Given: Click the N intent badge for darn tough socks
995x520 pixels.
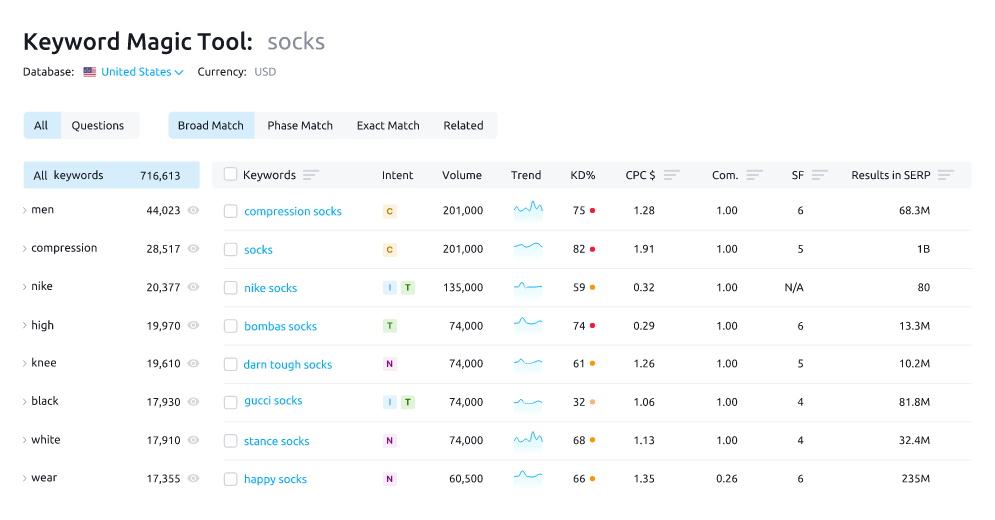Looking at the screenshot, I should (x=390, y=364).
